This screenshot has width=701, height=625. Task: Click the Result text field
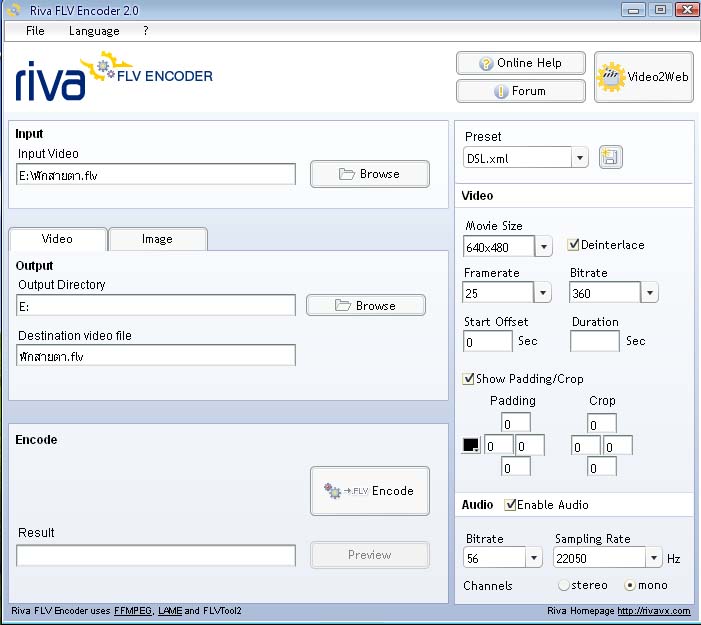coord(156,556)
